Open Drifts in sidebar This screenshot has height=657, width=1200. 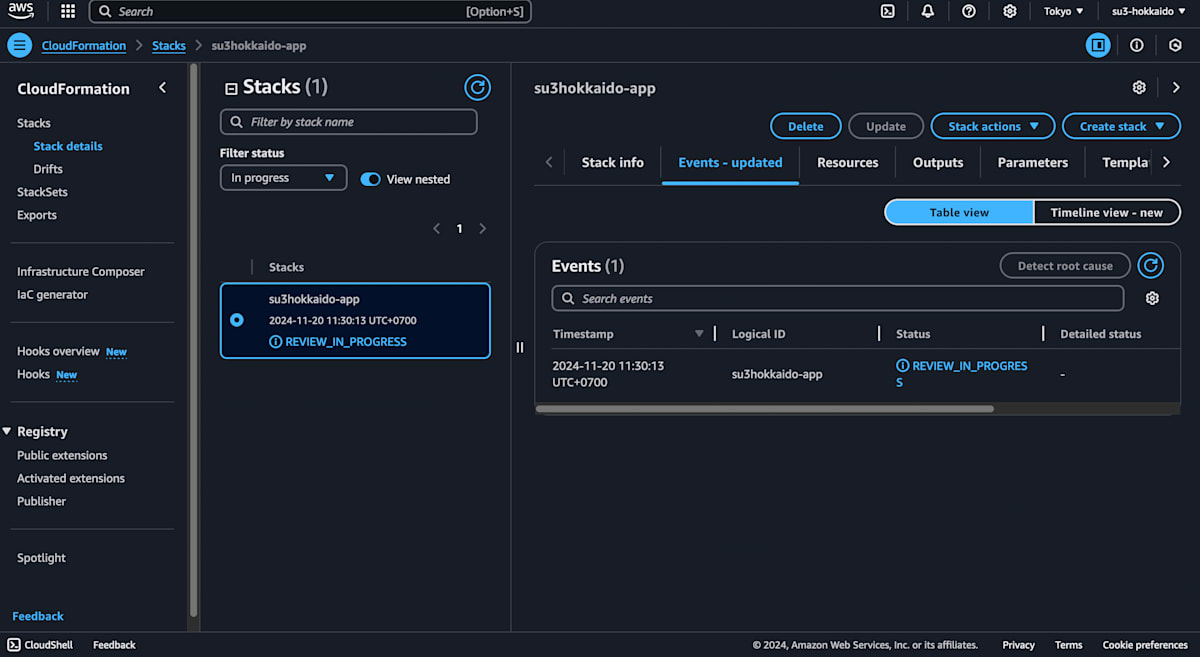[x=48, y=169]
